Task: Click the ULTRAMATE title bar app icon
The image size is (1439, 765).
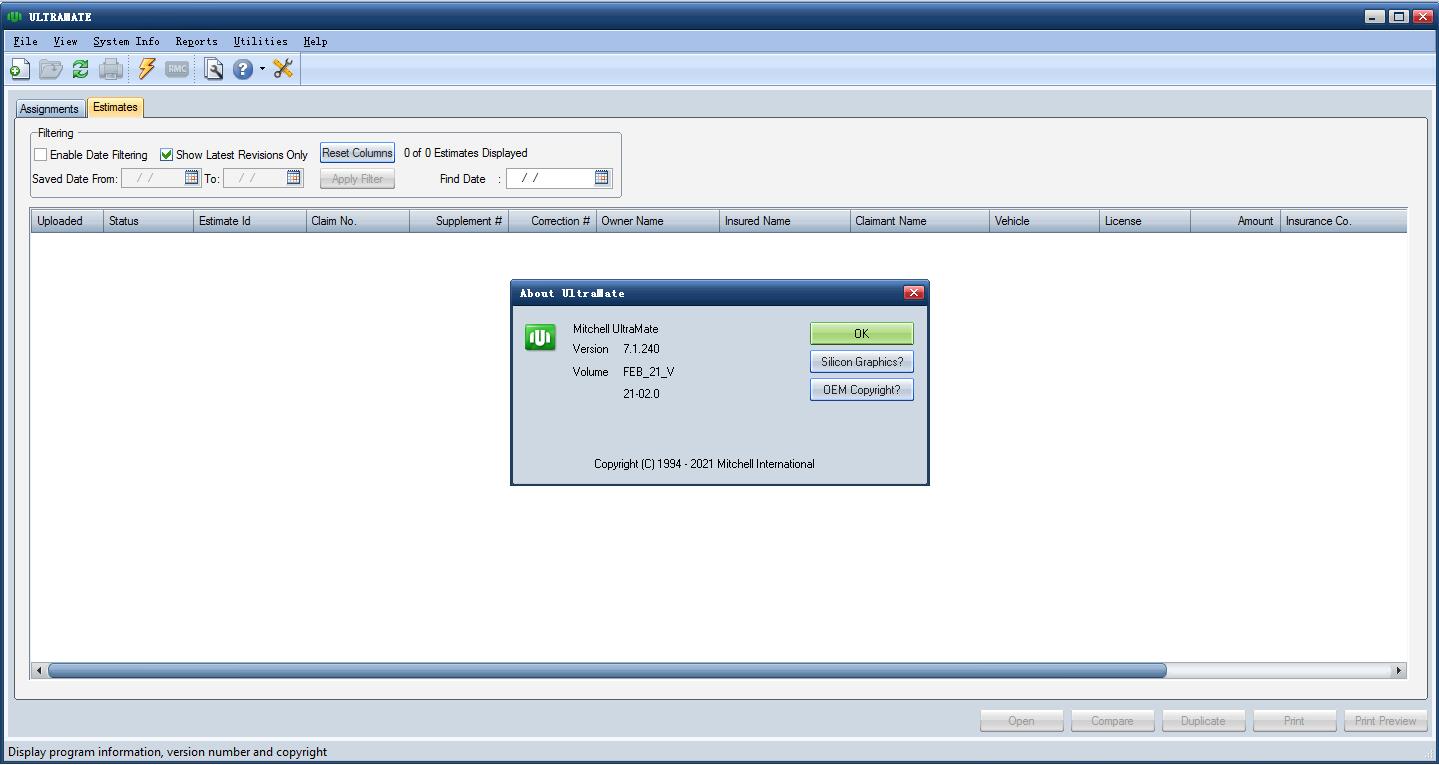Action: [x=14, y=16]
